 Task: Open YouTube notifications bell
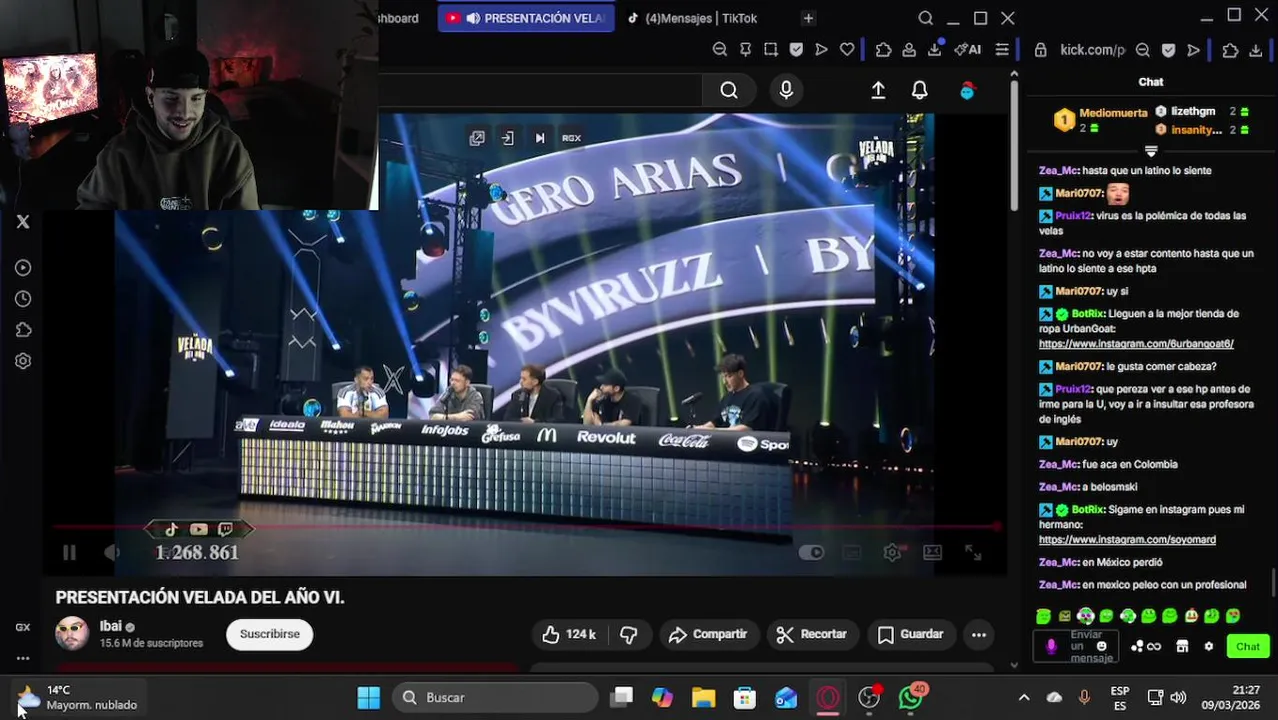point(920,91)
